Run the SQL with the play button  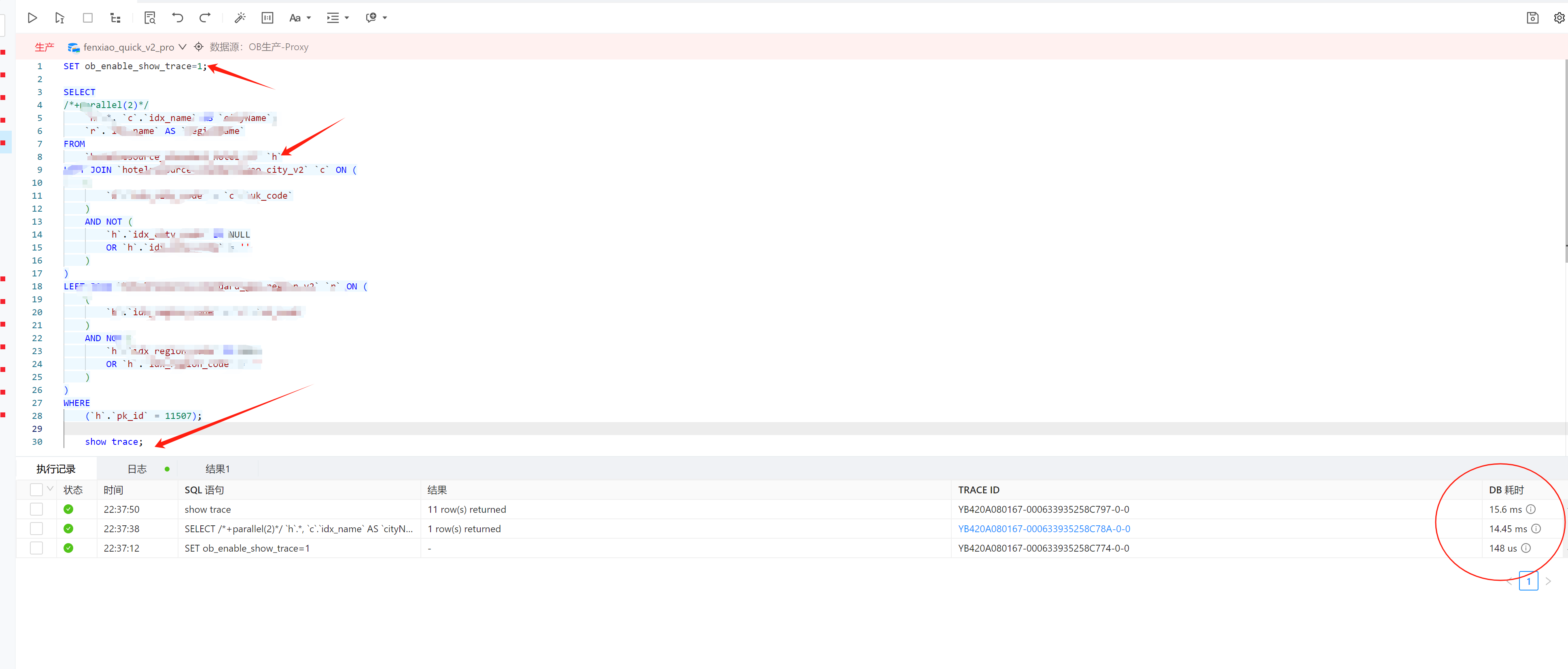point(32,18)
